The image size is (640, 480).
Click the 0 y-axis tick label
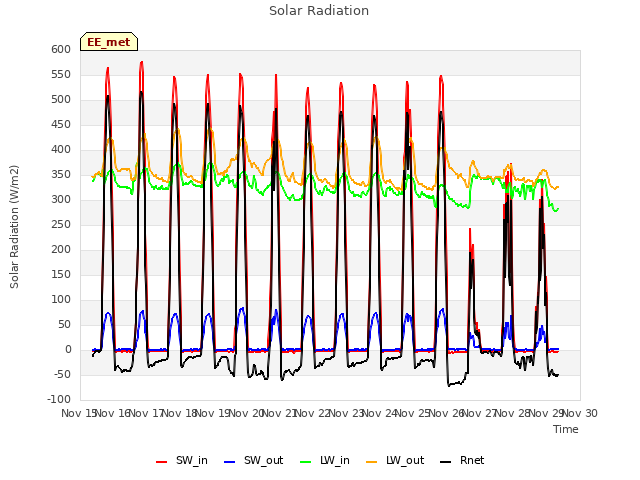(x=68, y=350)
